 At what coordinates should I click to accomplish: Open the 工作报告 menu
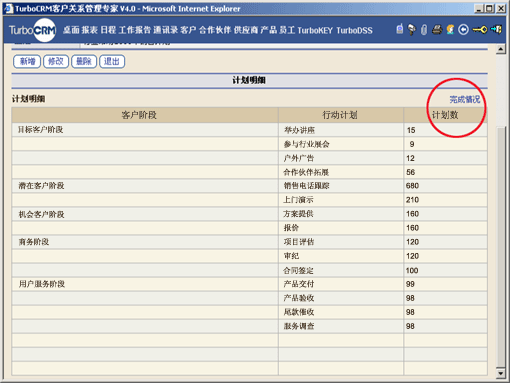[x=135, y=30]
